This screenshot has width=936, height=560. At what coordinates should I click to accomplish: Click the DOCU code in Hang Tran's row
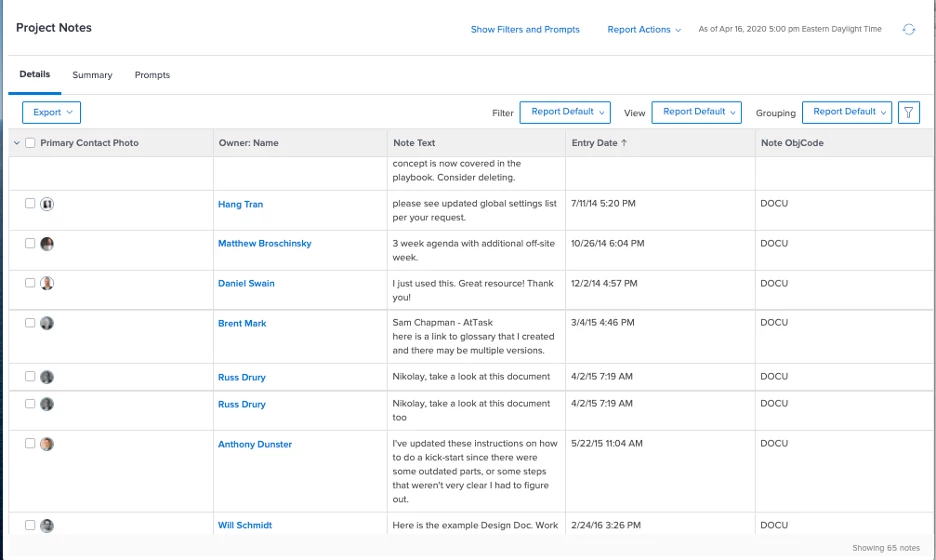pyautogui.click(x=774, y=204)
